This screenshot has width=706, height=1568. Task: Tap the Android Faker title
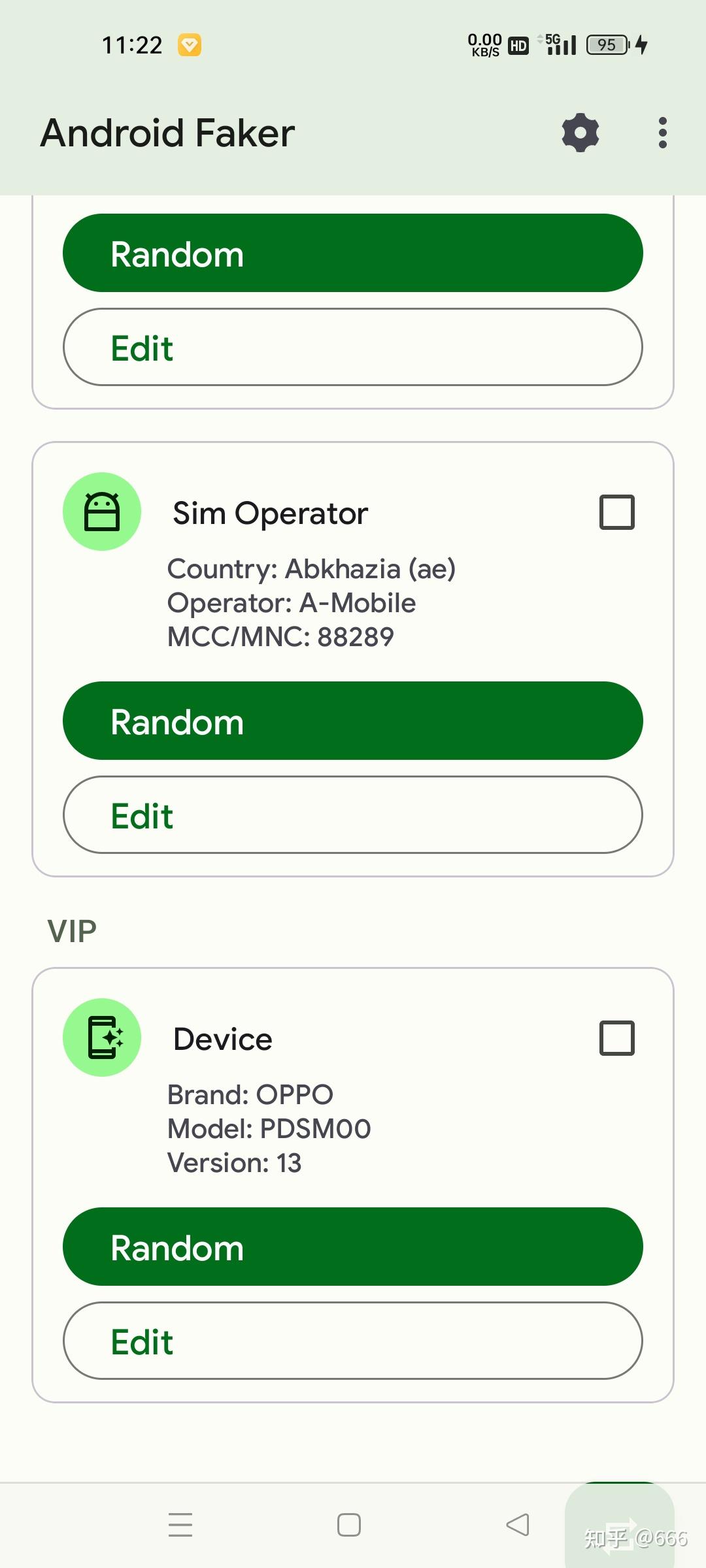coord(167,133)
